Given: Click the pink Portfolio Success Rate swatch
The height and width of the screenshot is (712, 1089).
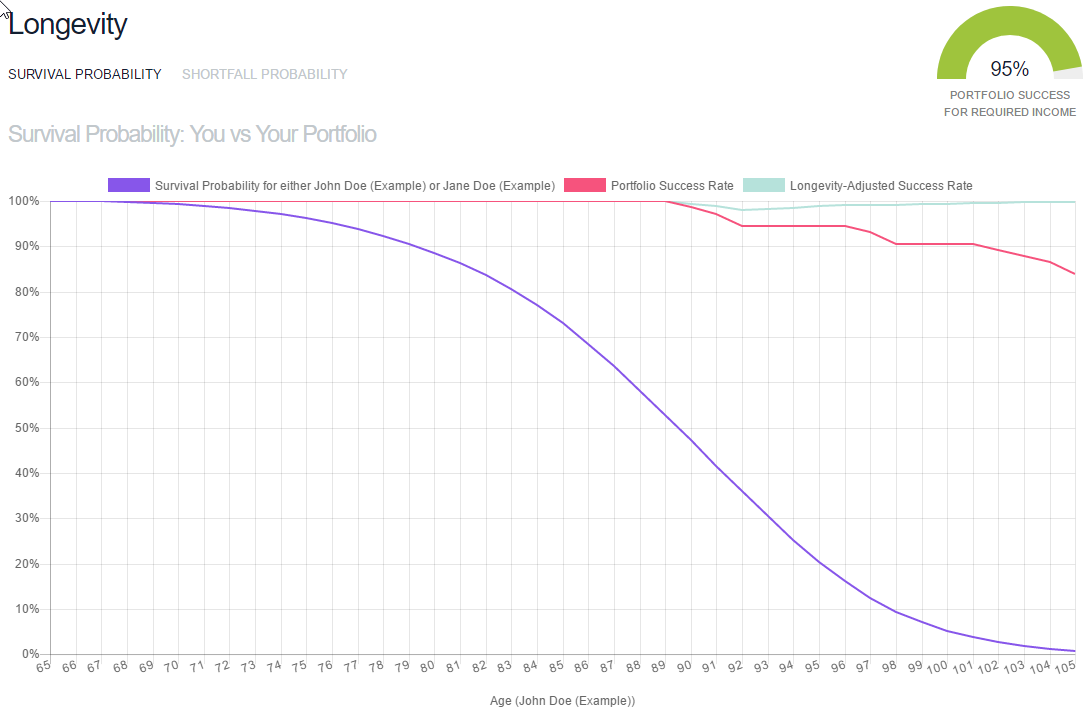Looking at the screenshot, I should click(x=584, y=185).
